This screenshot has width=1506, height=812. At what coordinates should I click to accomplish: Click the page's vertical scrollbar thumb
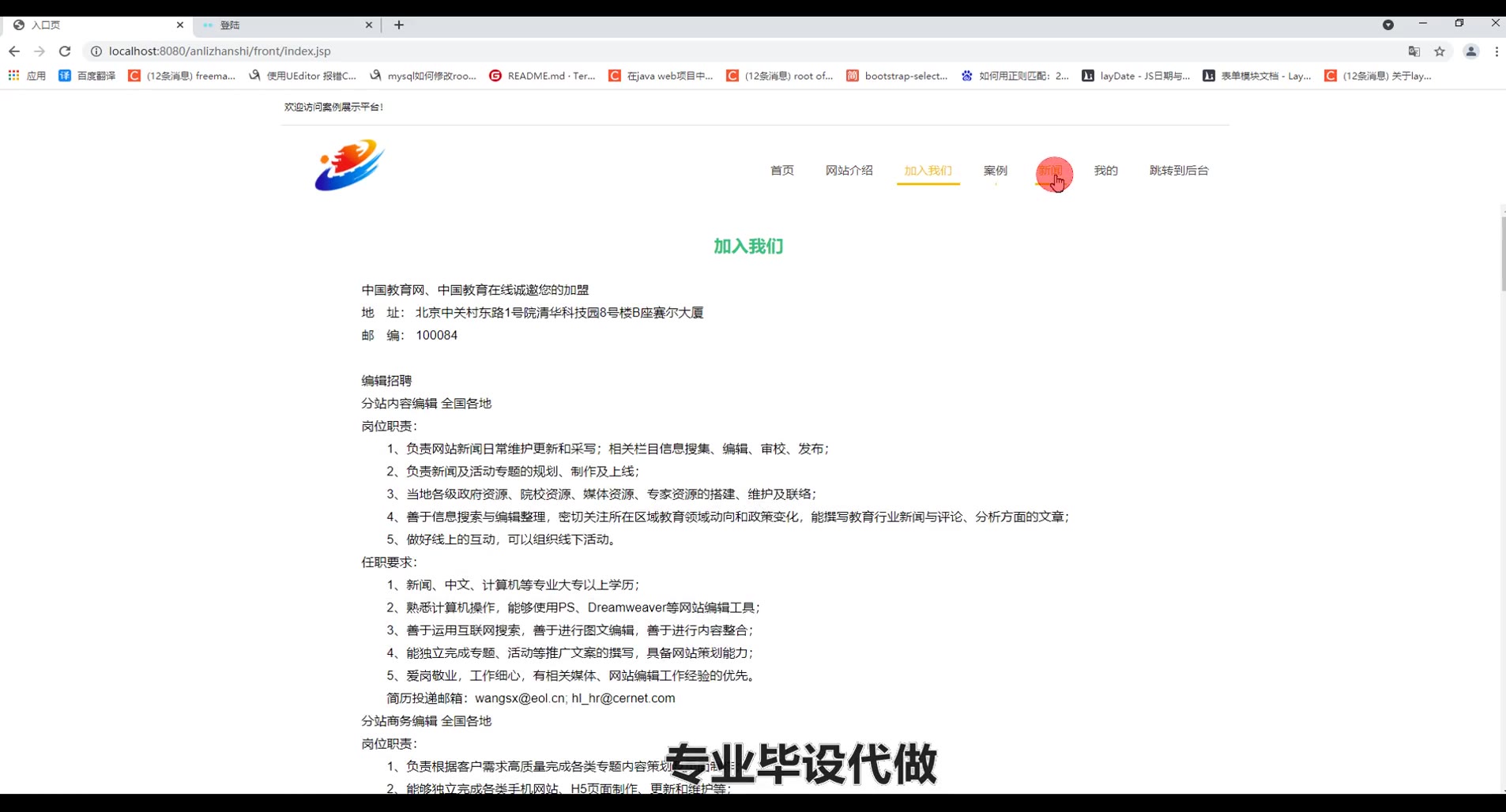(x=1503, y=253)
